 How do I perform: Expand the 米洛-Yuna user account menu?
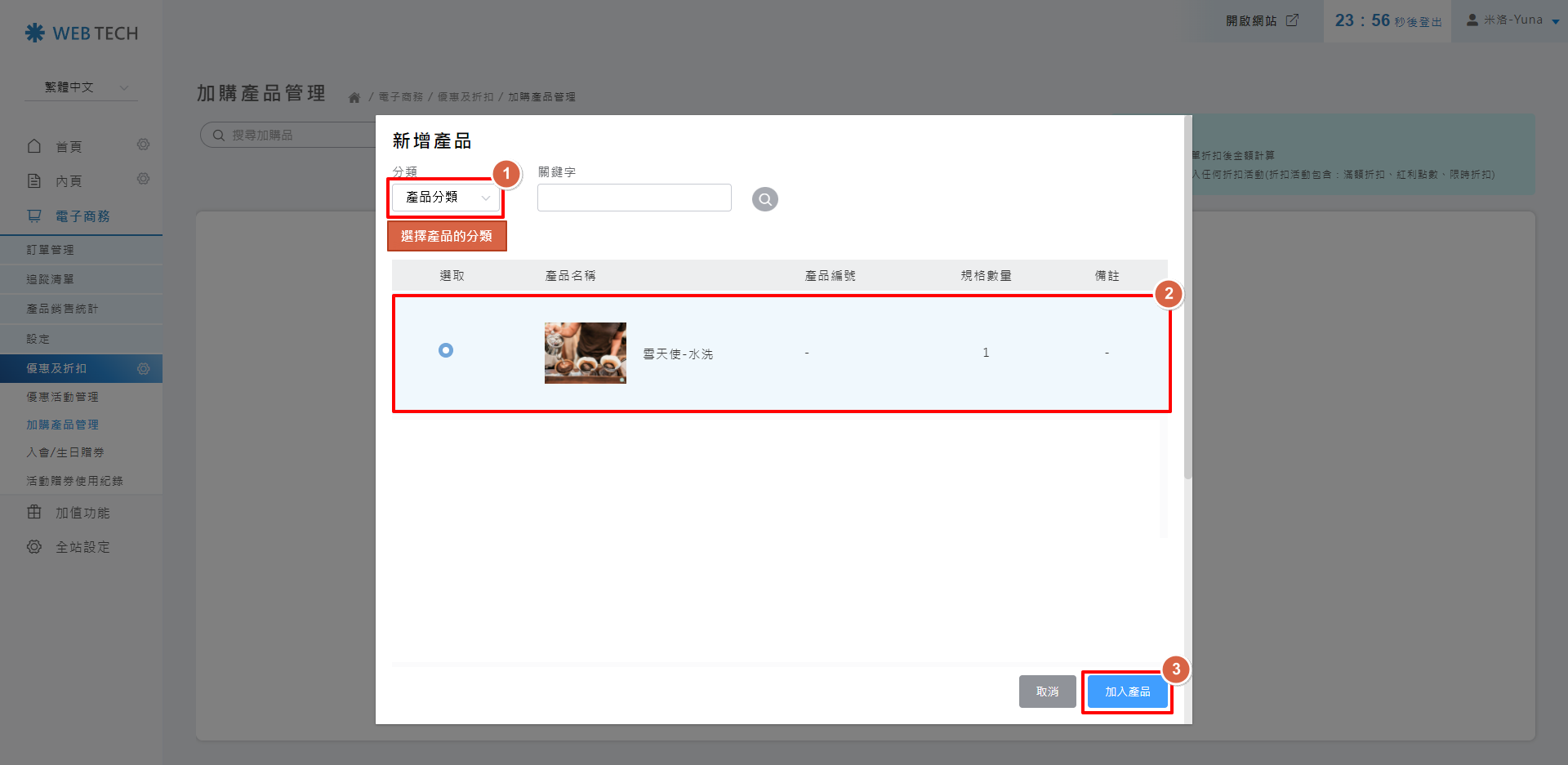pyautogui.click(x=1513, y=20)
